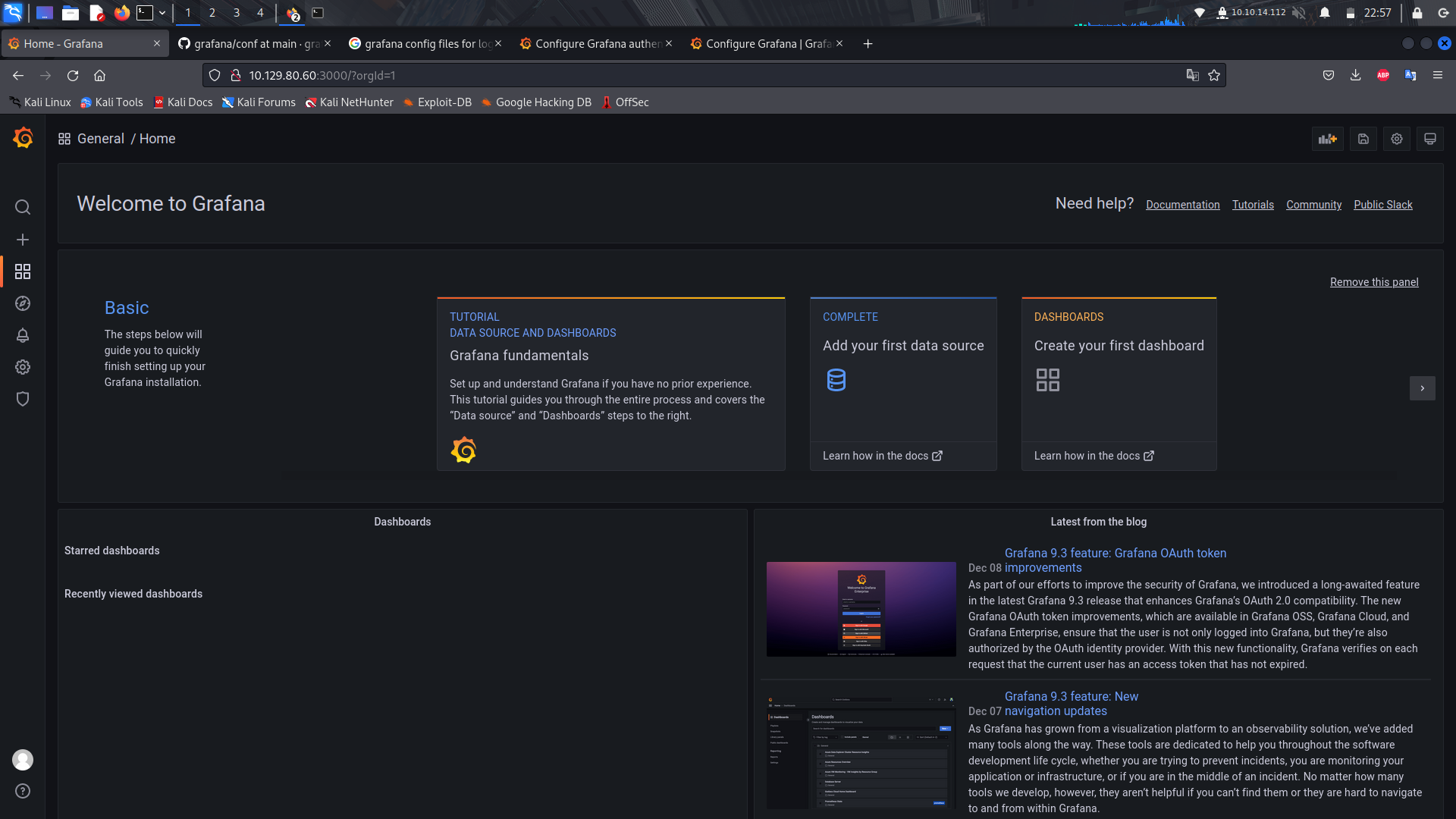Viewport: 1456px width, 819px height.
Task: Open the Documentation help link
Action: [1182, 205]
